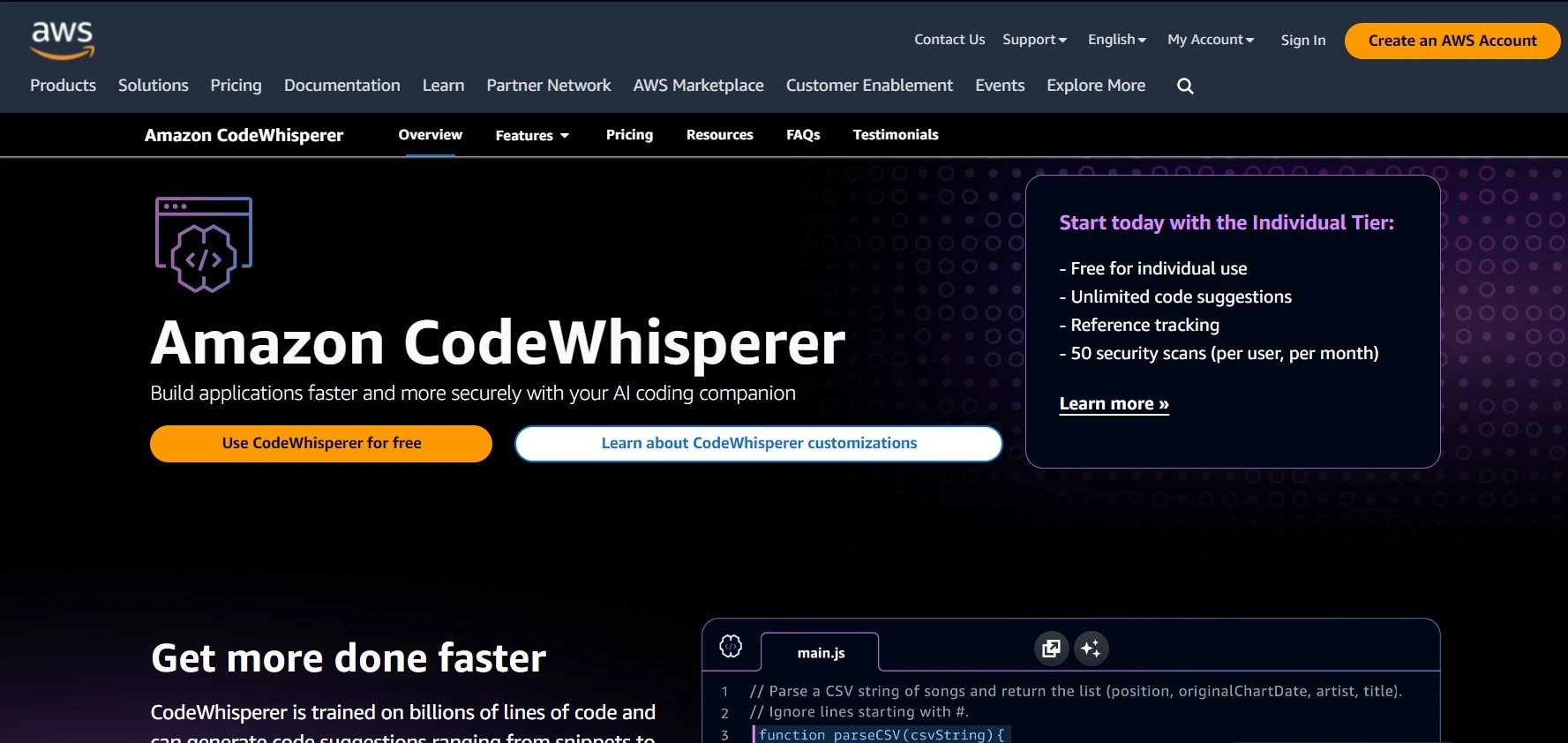Click the Sign In link
The height and width of the screenshot is (743, 1568).
click(x=1302, y=40)
